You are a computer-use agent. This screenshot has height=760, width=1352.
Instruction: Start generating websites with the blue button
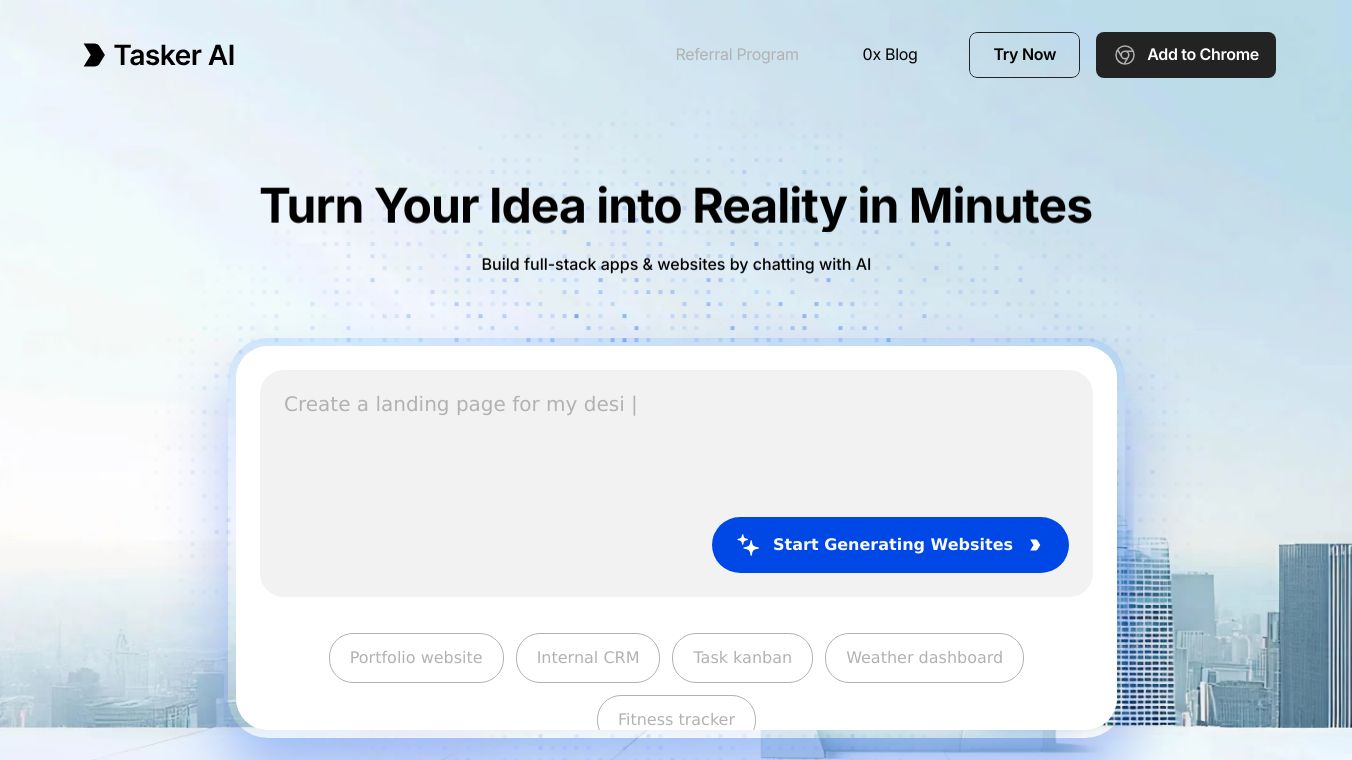tap(890, 545)
